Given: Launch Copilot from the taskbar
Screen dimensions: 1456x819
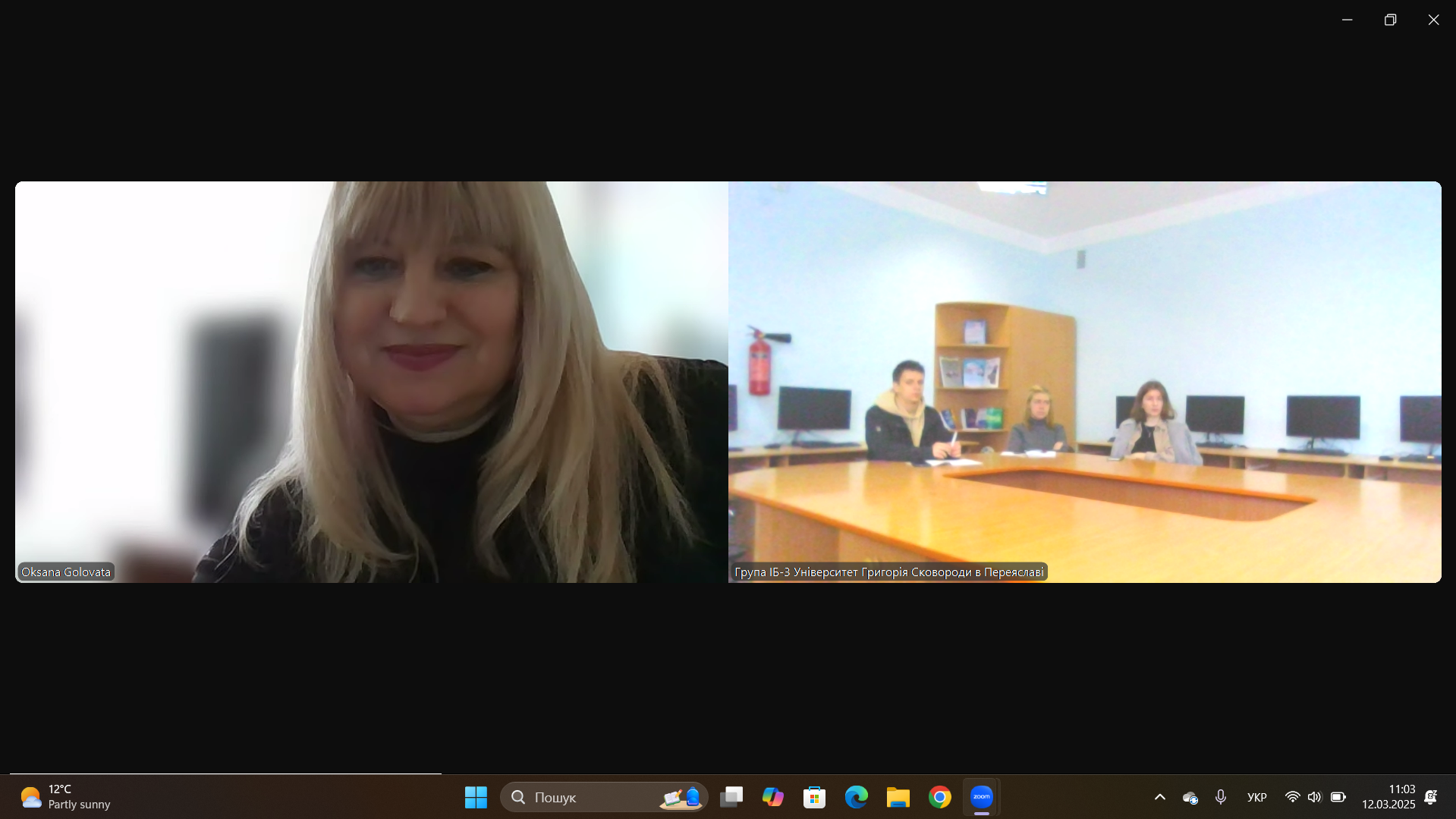Looking at the screenshot, I should pyautogui.click(x=773, y=797).
